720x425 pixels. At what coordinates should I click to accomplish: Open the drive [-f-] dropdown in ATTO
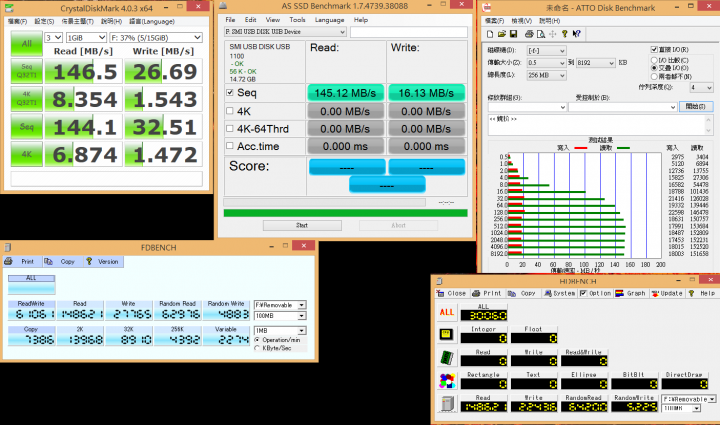[546, 50]
